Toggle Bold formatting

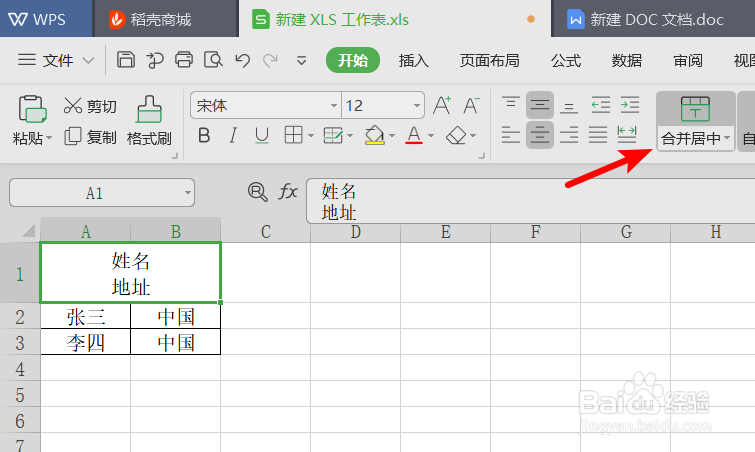click(x=204, y=136)
